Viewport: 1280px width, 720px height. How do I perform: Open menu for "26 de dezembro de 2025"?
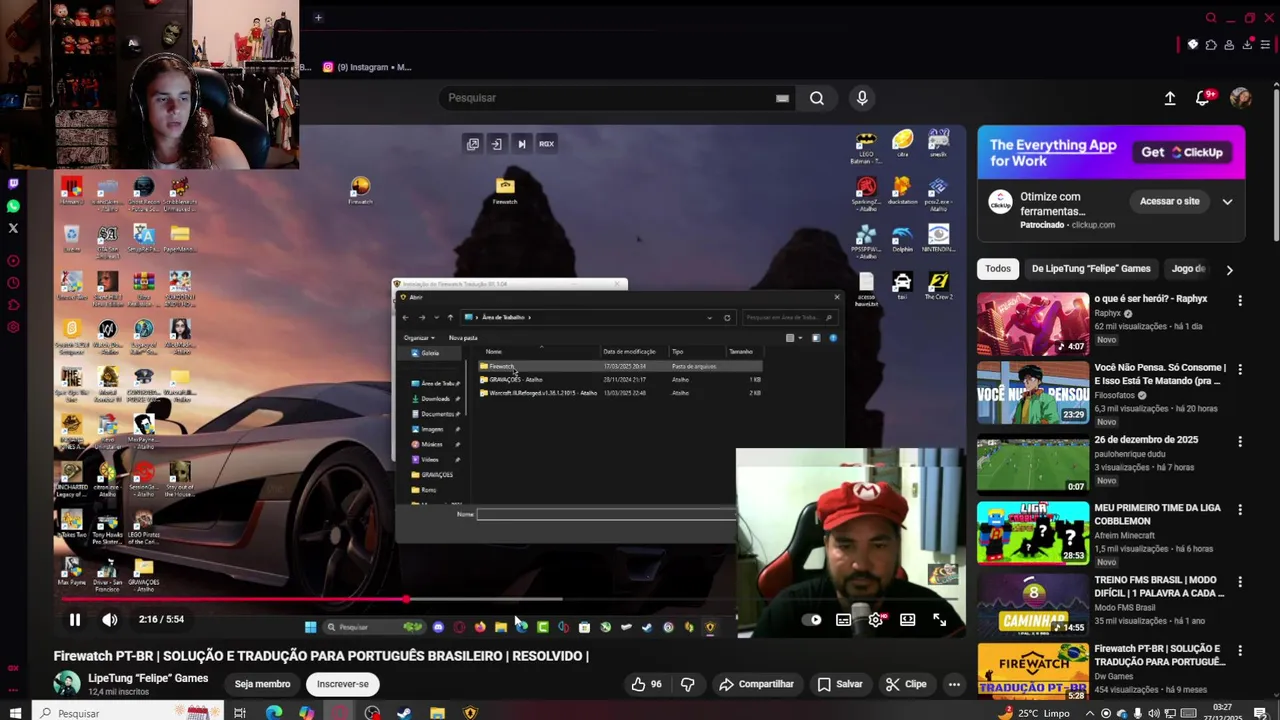(1240, 441)
